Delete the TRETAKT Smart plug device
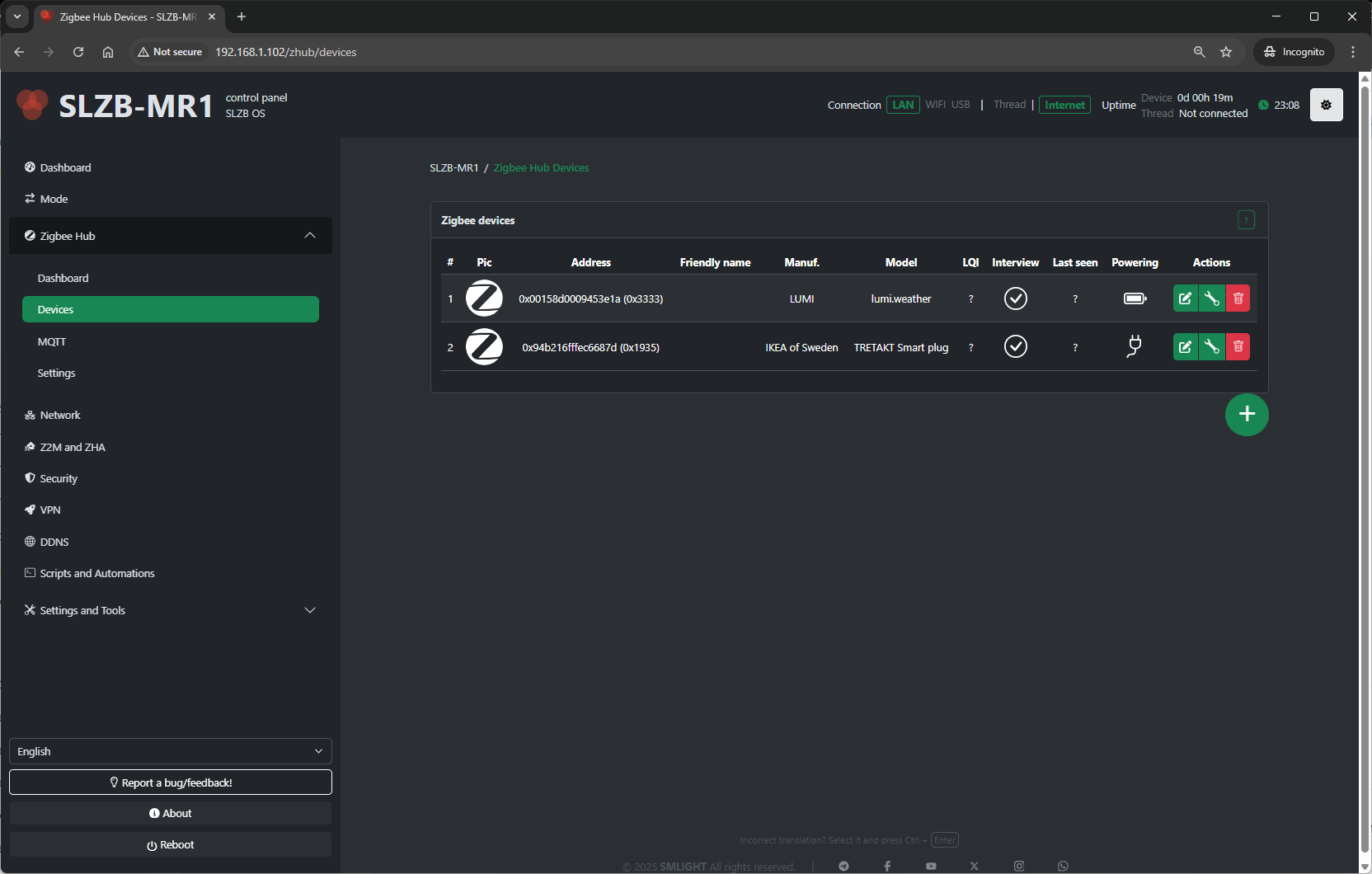The image size is (1372, 874). click(1238, 347)
